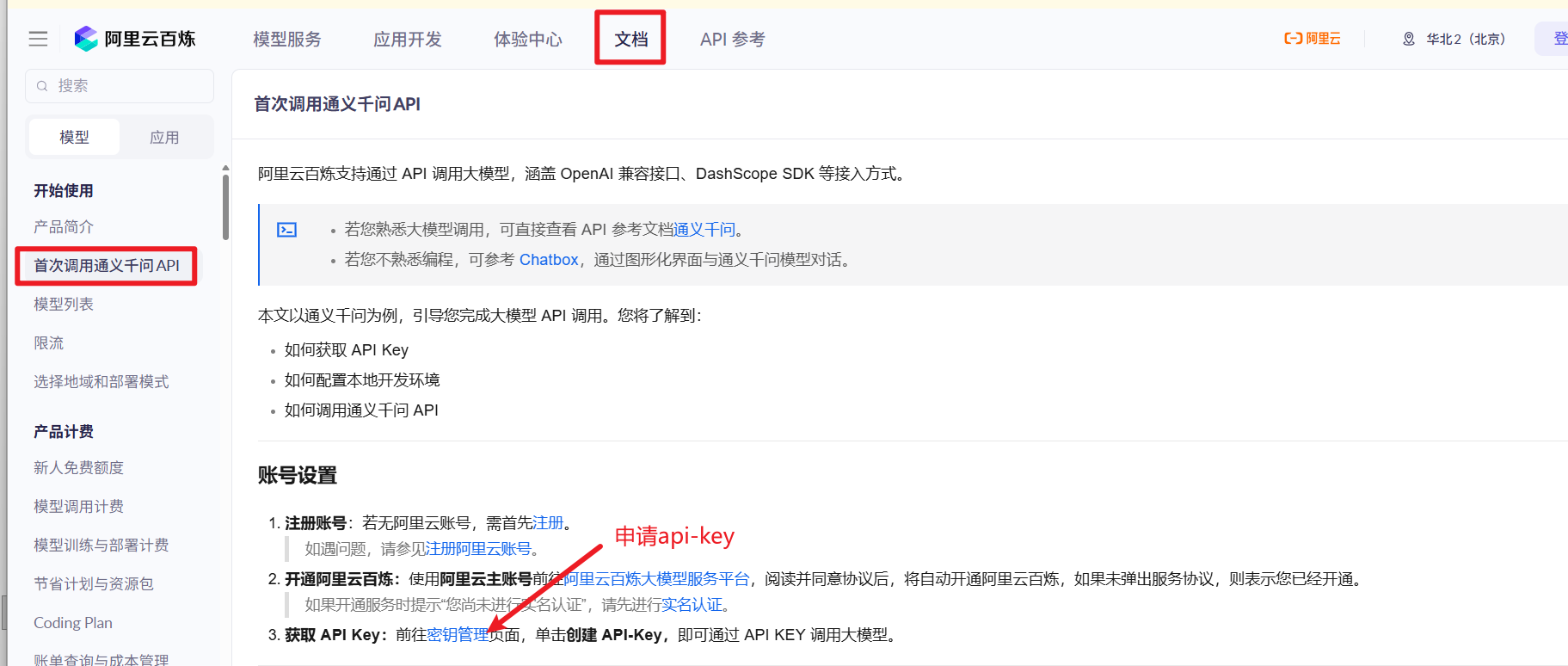This screenshot has width=1568, height=666.
Task: Open the Chatbox link
Action: (549, 260)
